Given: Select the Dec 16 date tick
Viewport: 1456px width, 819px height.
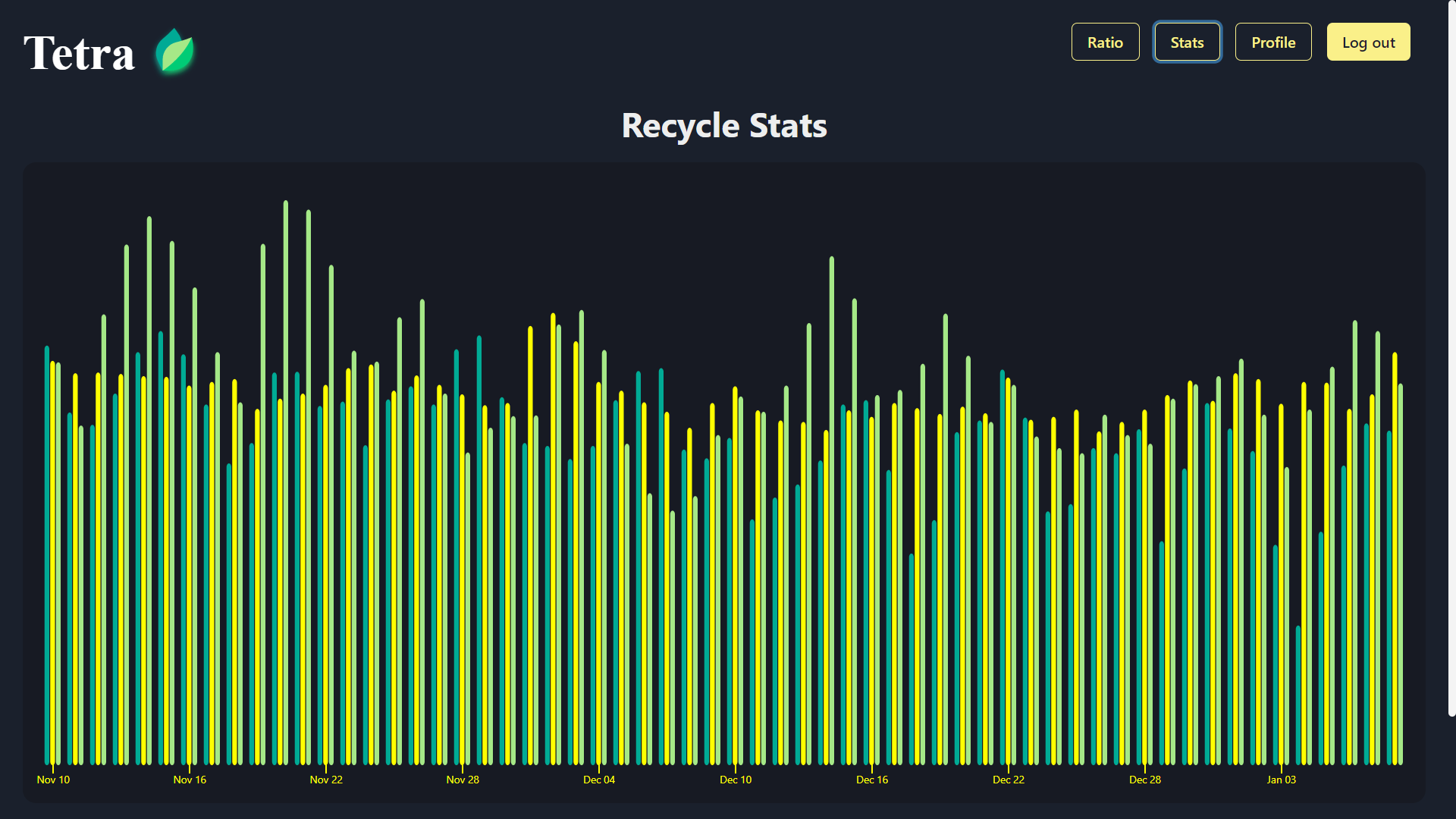Looking at the screenshot, I should [x=872, y=780].
